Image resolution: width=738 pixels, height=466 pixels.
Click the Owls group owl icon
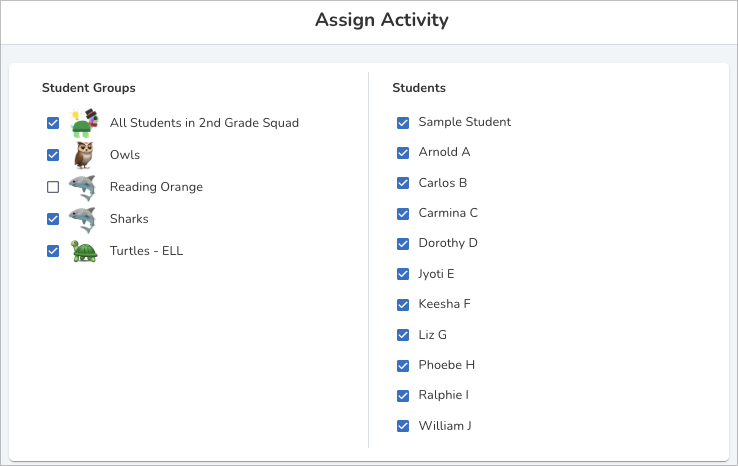pos(84,155)
